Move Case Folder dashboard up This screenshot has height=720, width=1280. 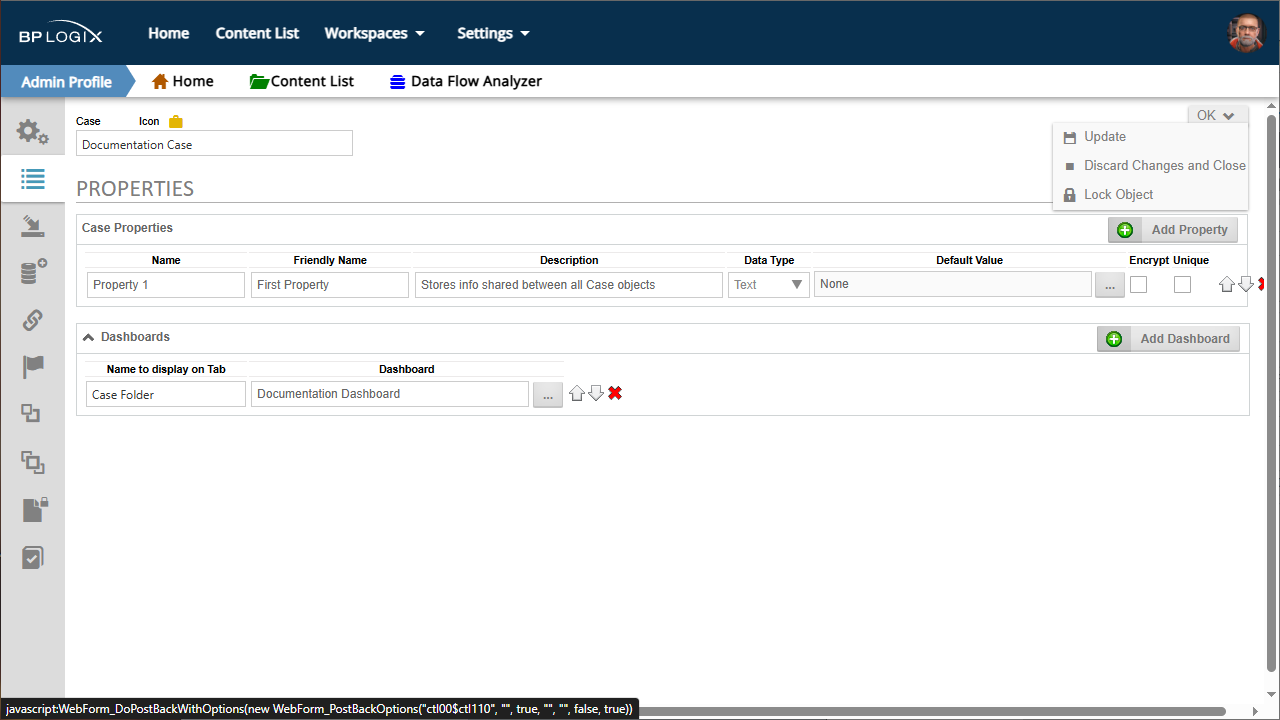point(577,394)
